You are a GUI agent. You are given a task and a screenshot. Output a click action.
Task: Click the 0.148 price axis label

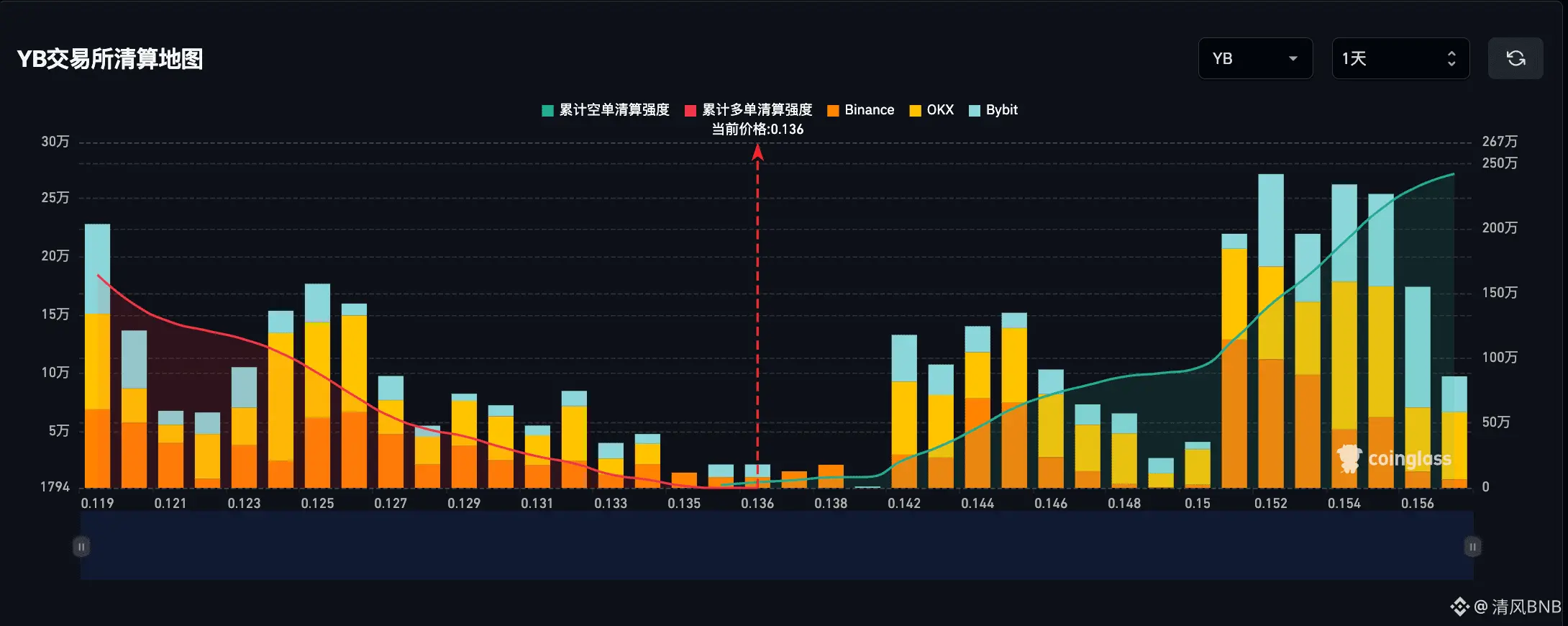(x=1124, y=504)
